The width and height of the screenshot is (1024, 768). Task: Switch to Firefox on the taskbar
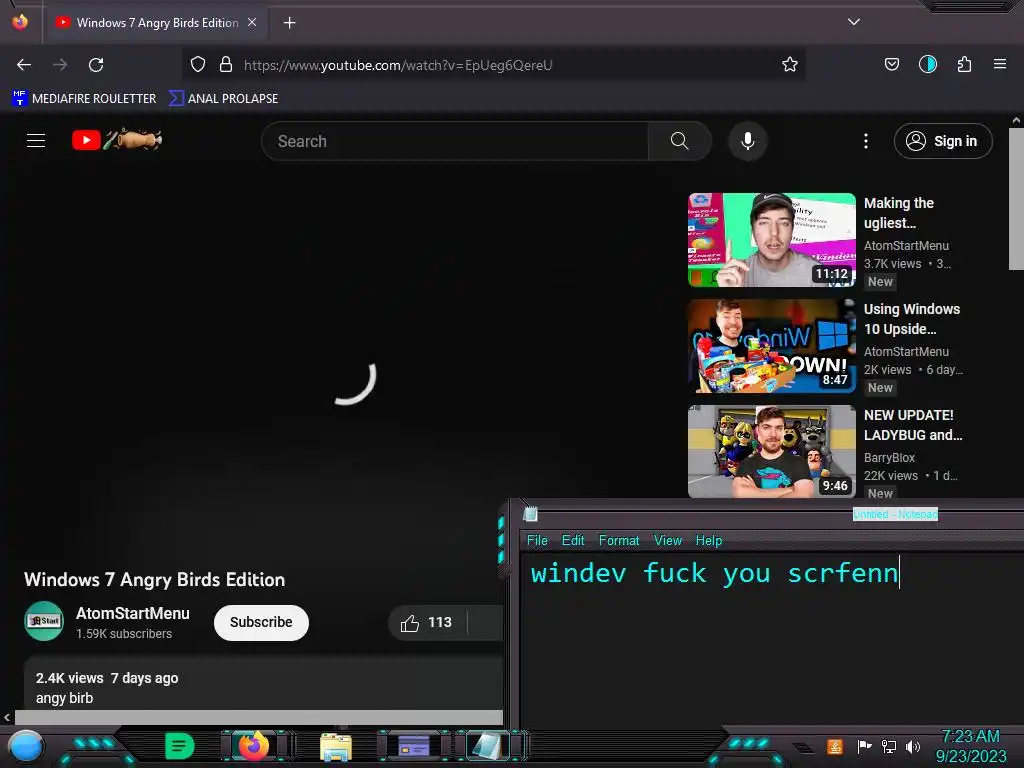[253, 746]
